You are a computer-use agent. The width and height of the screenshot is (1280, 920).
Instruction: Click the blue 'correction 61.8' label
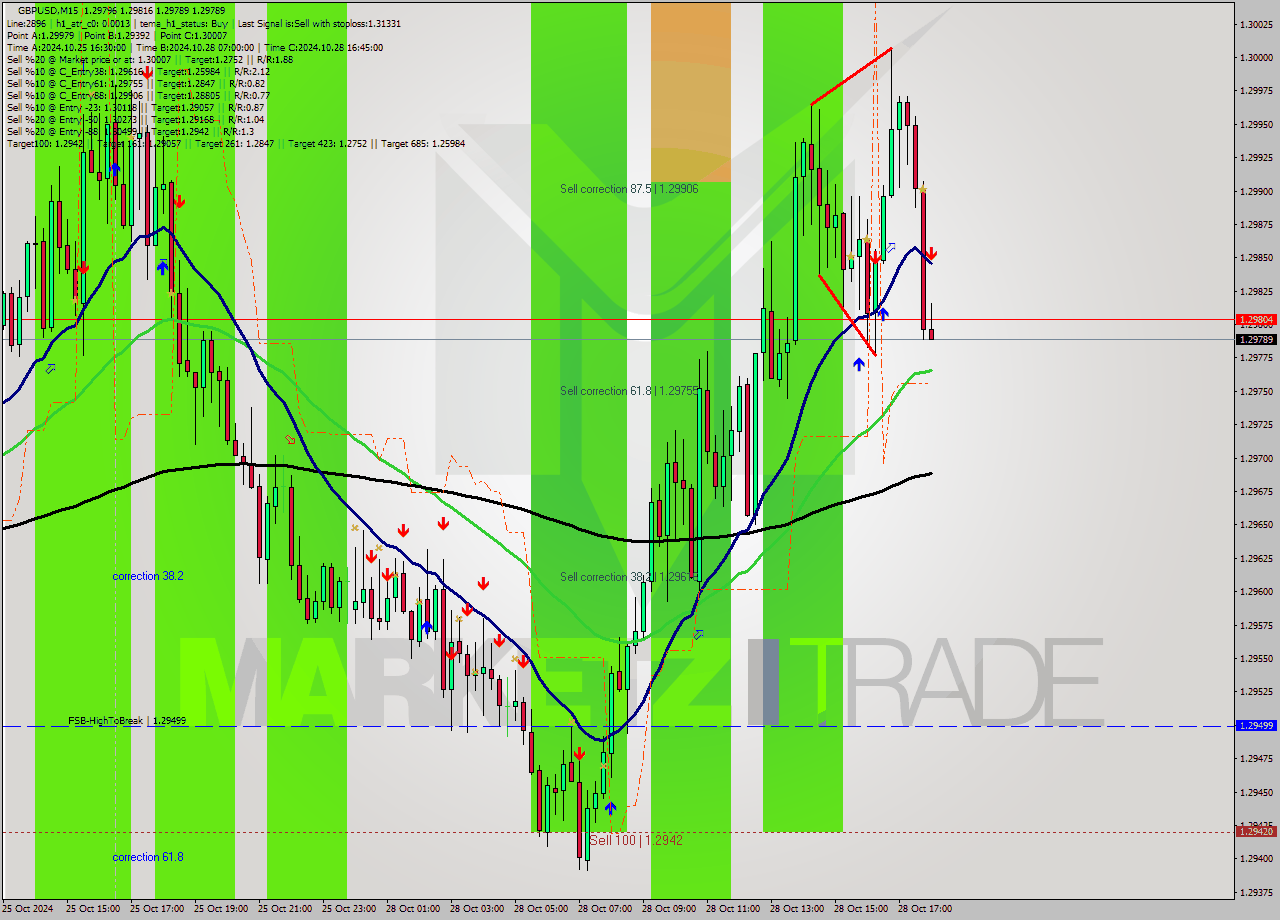pyautogui.click(x=148, y=857)
